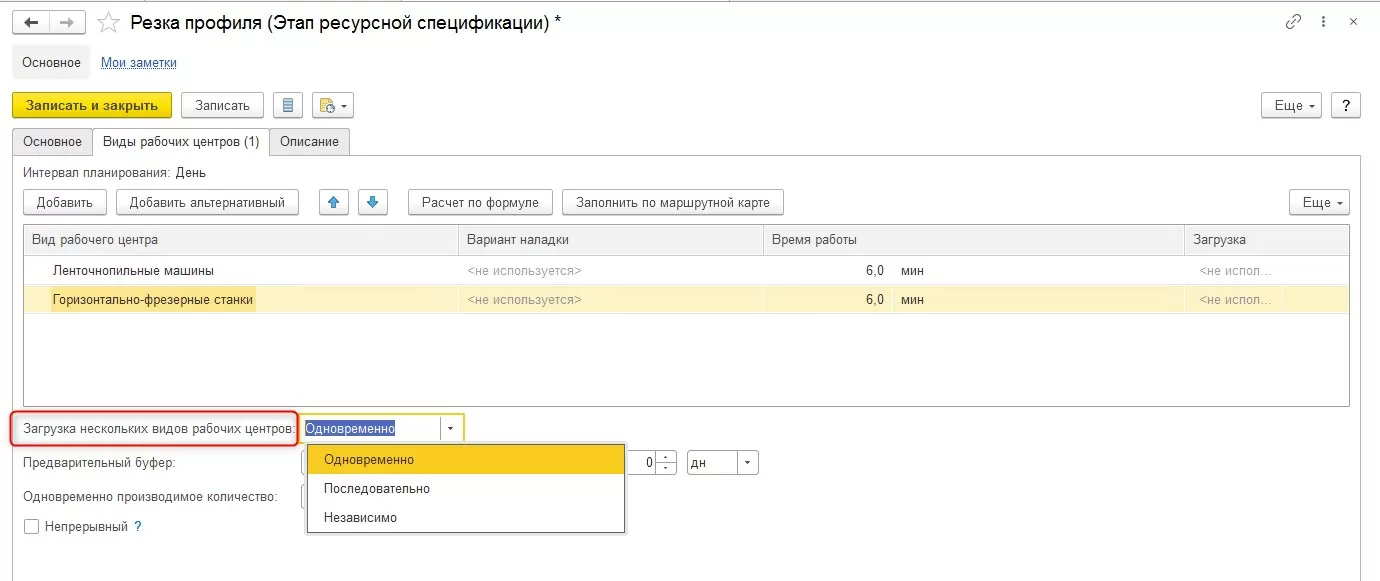1380x581 pixels.
Task: Open the three-dot window menu
Action: click(1325, 21)
